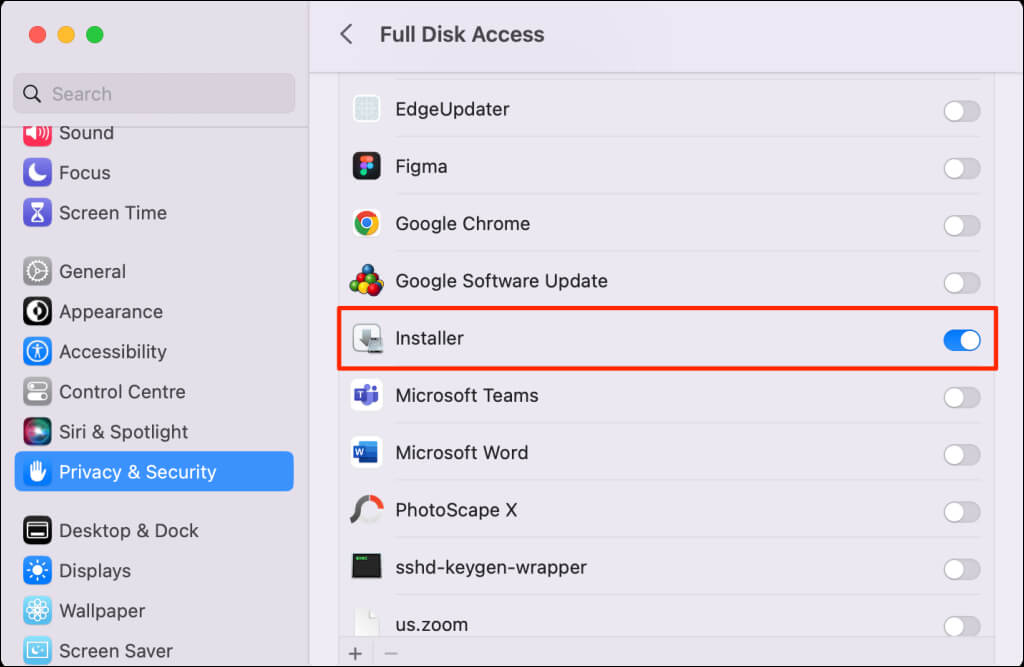Click the Google Chrome app icon
This screenshot has height=667, width=1024.
pos(367,223)
